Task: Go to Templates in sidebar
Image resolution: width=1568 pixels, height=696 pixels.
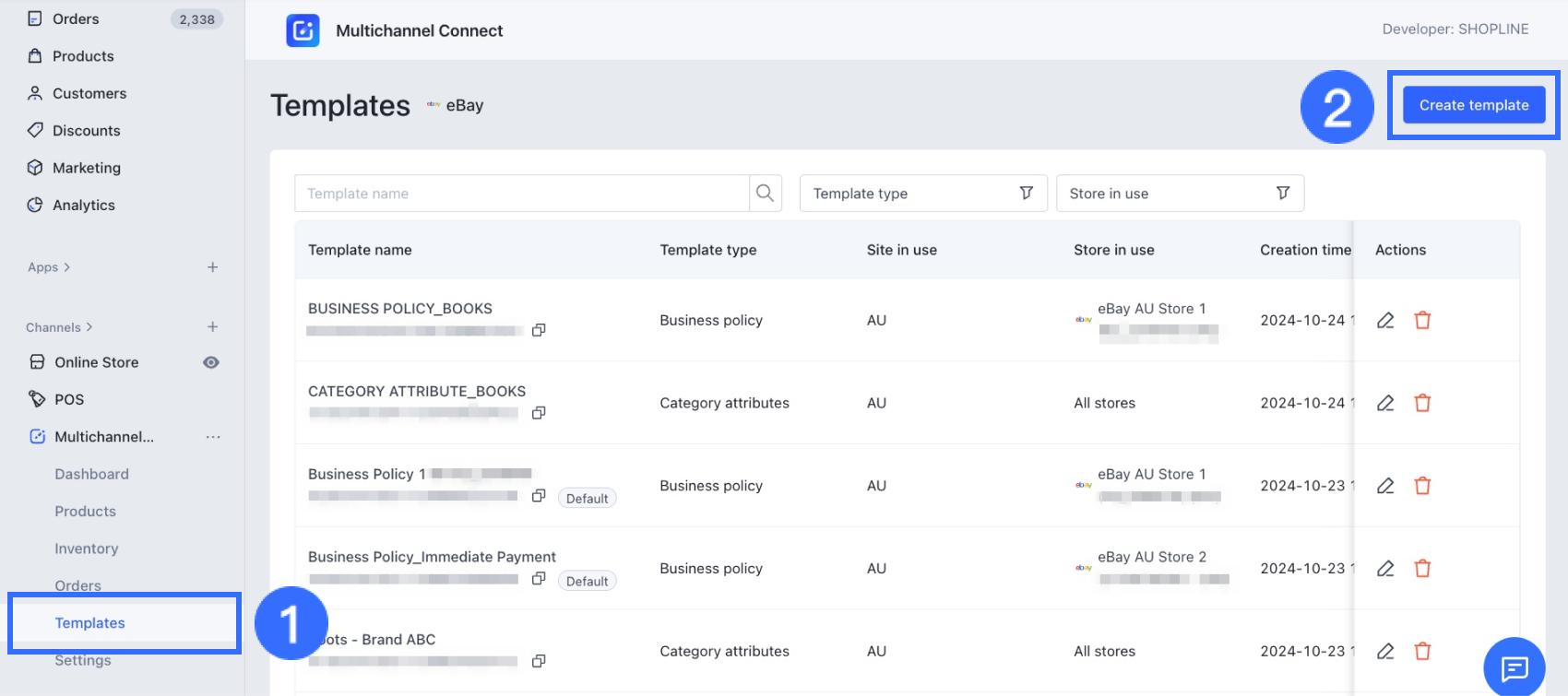Action: pyautogui.click(x=89, y=623)
